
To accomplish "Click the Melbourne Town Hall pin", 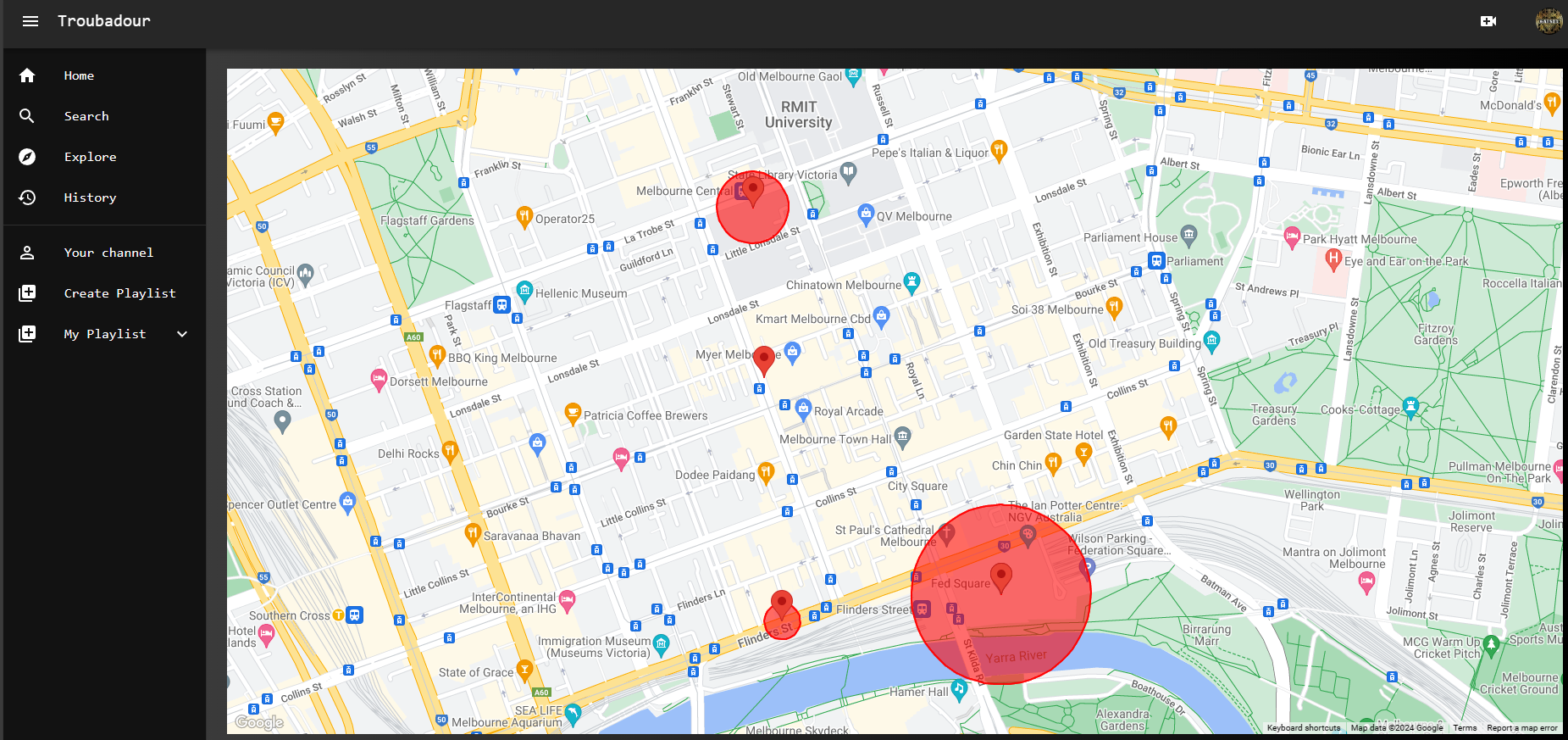I will [903, 437].
